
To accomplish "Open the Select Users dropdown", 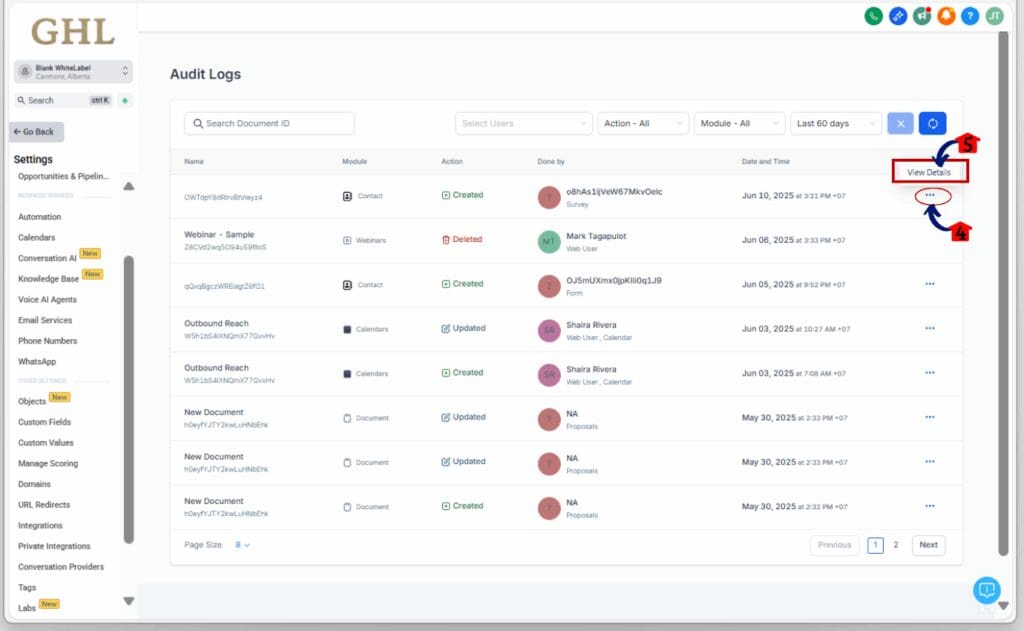I will [524, 124].
